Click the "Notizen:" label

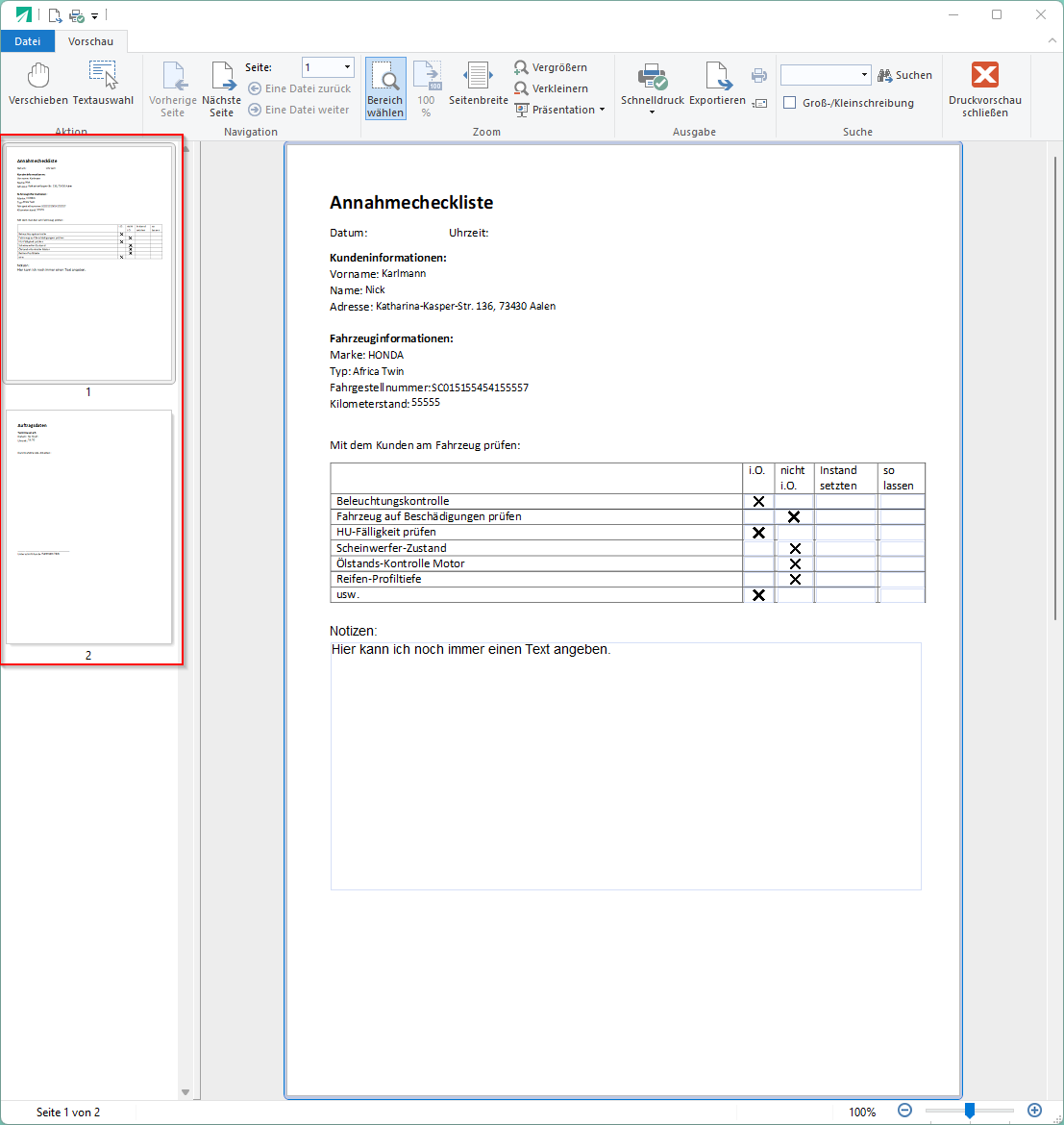coord(354,631)
